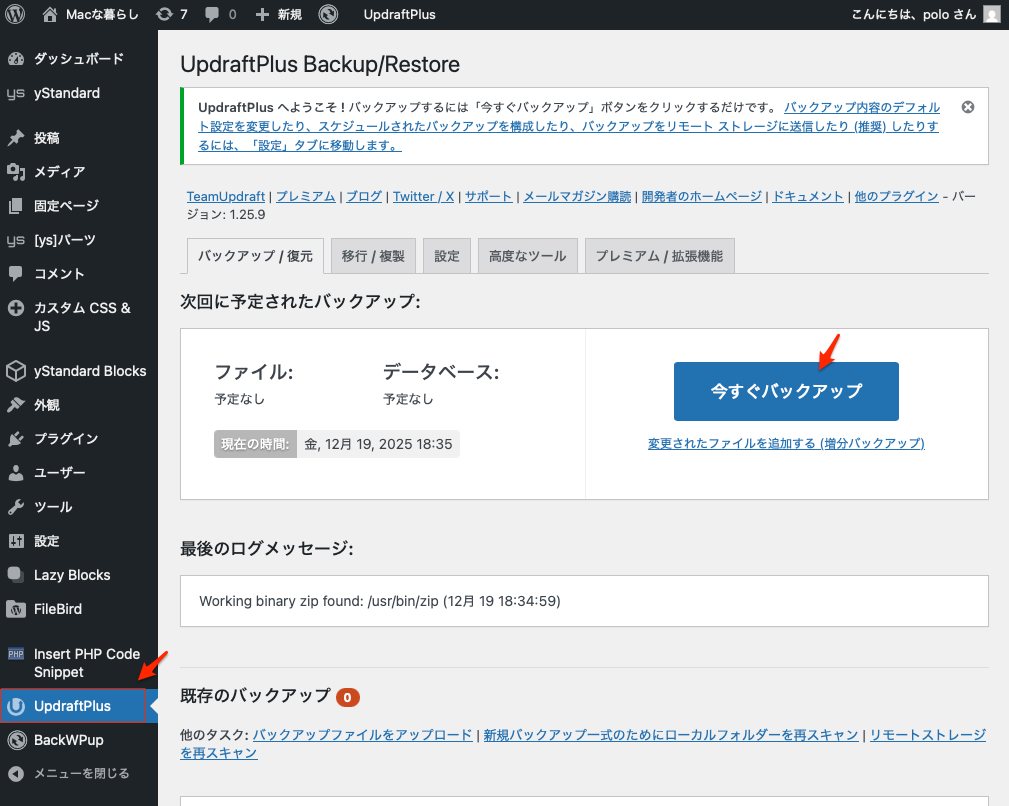This screenshot has width=1009, height=806.
Task: Select the プレミアム / 拡張機能 tab
Action: [x=659, y=256]
